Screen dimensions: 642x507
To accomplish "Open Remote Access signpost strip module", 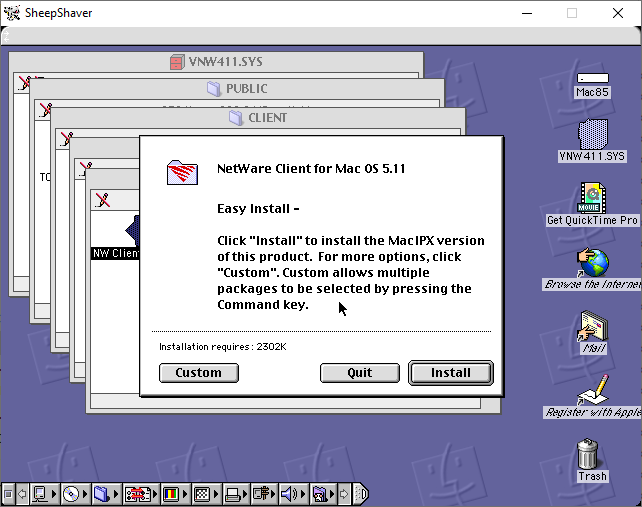I will (x=264, y=494).
